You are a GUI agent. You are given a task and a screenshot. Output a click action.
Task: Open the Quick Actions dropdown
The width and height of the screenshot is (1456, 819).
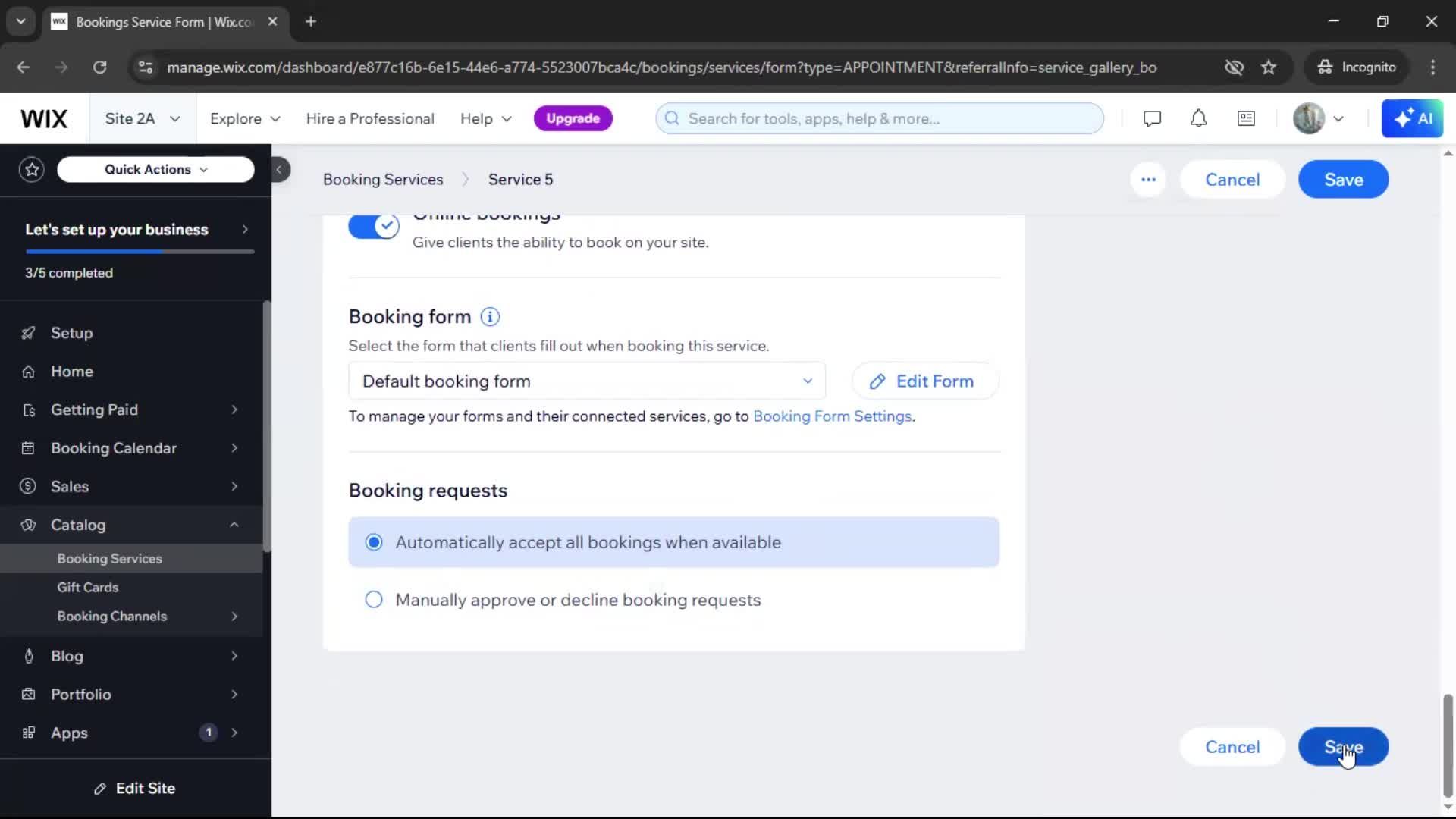(x=155, y=169)
